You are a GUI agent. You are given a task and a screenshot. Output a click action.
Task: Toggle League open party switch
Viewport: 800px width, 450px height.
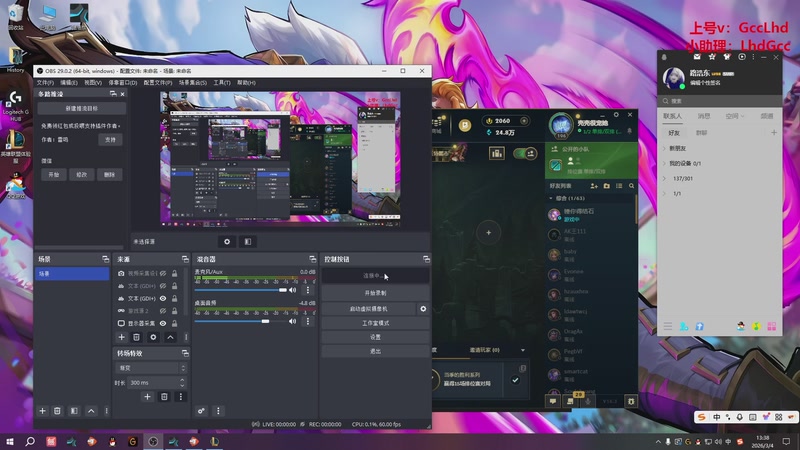tap(524, 153)
